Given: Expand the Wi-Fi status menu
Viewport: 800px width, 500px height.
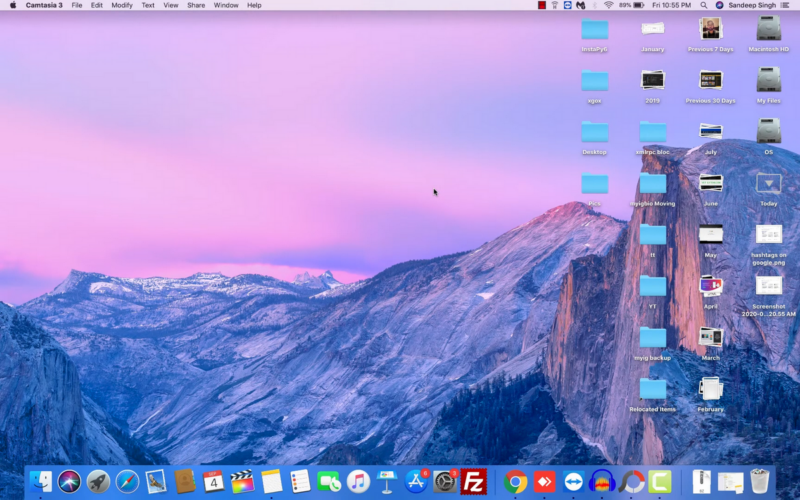Looking at the screenshot, I should [608, 5].
